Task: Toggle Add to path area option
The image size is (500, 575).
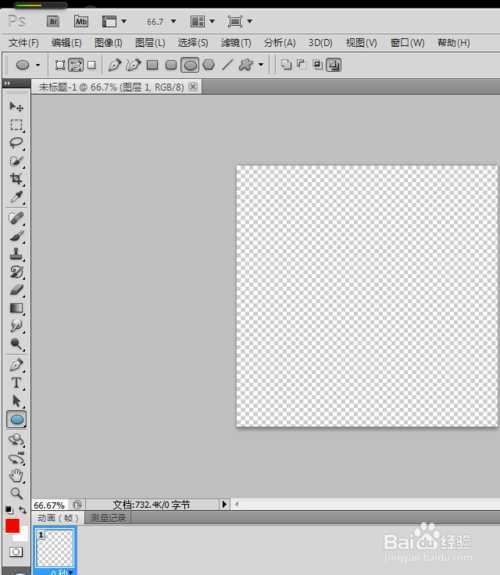Action: (x=286, y=65)
